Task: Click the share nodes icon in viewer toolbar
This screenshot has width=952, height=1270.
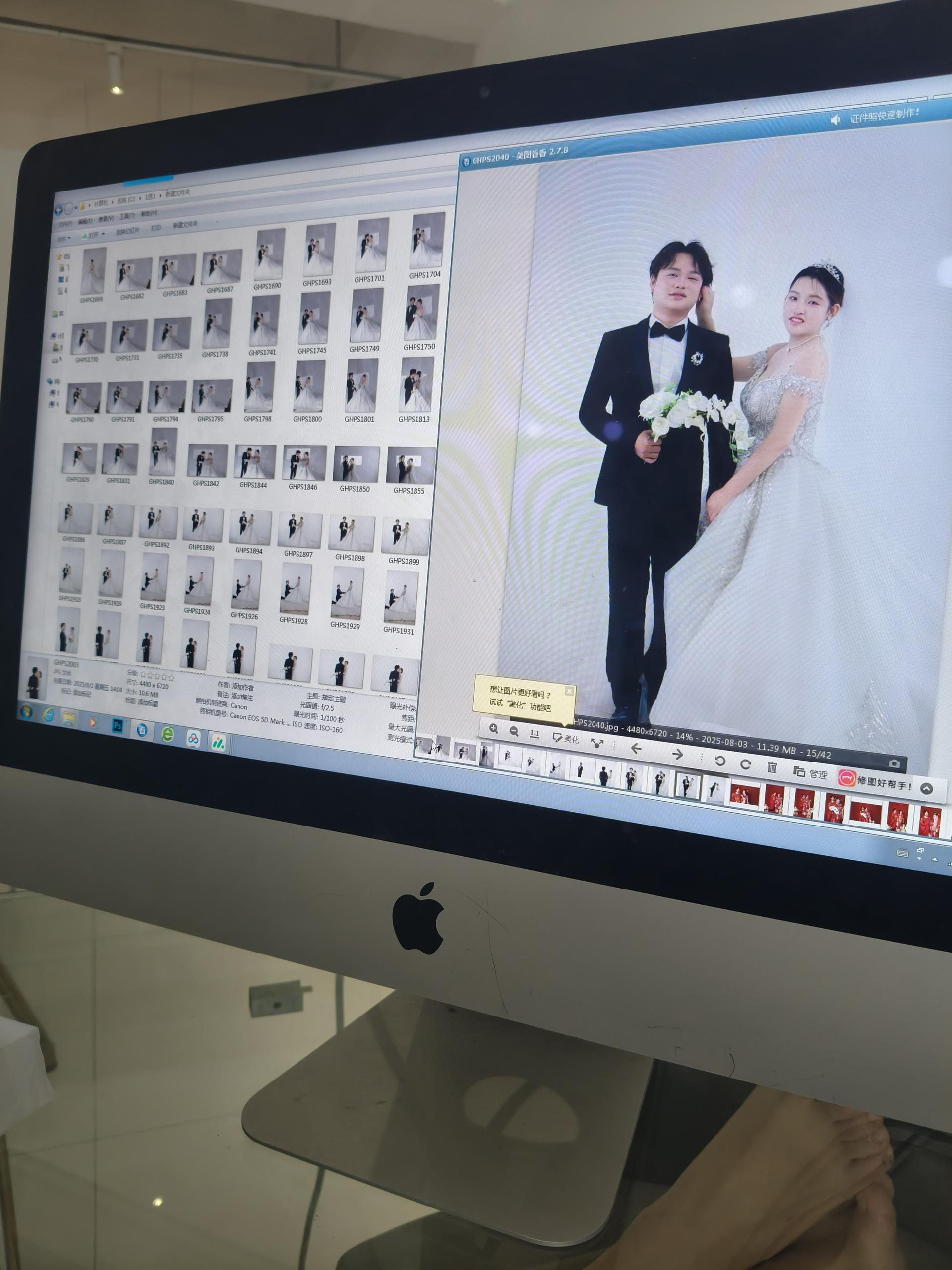Action: (597, 743)
